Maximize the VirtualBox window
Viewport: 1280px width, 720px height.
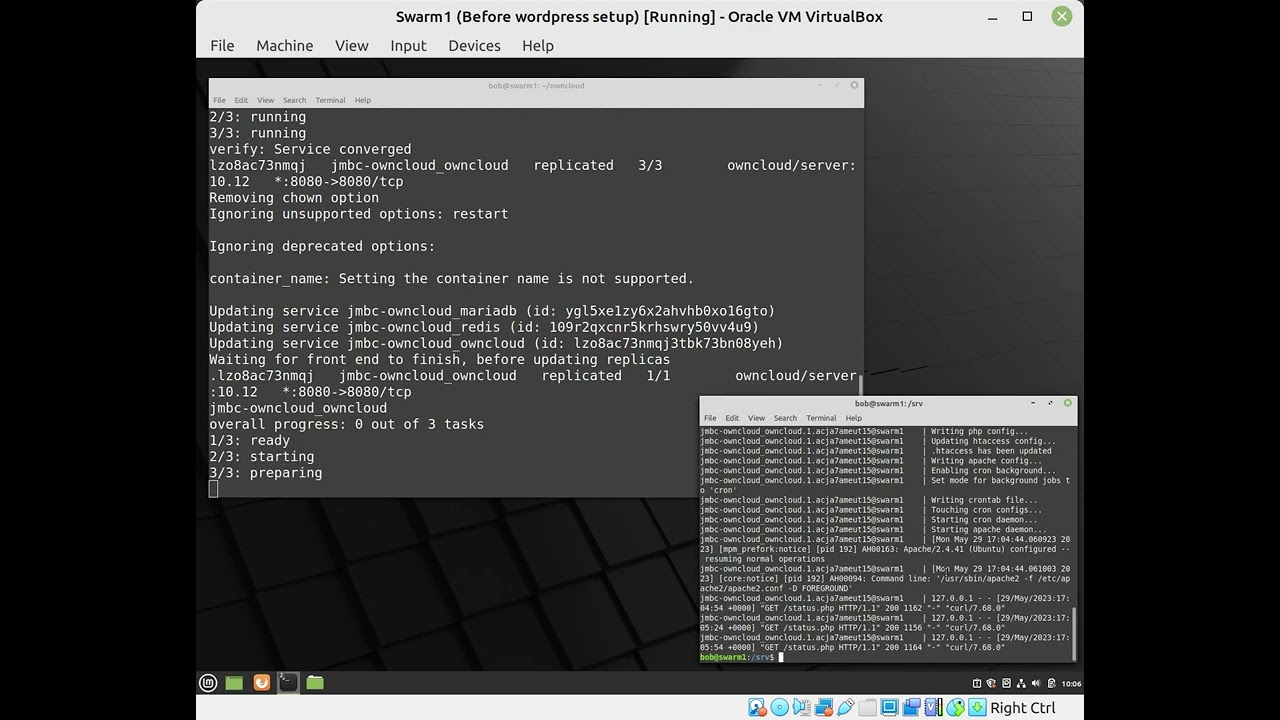click(x=1027, y=16)
